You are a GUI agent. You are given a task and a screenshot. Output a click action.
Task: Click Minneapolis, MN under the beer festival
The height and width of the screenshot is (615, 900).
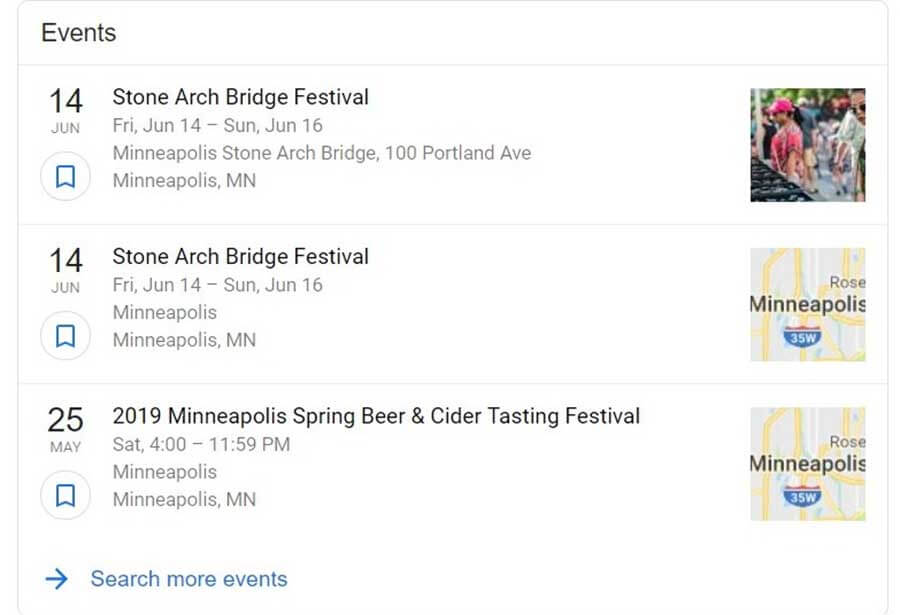point(184,499)
